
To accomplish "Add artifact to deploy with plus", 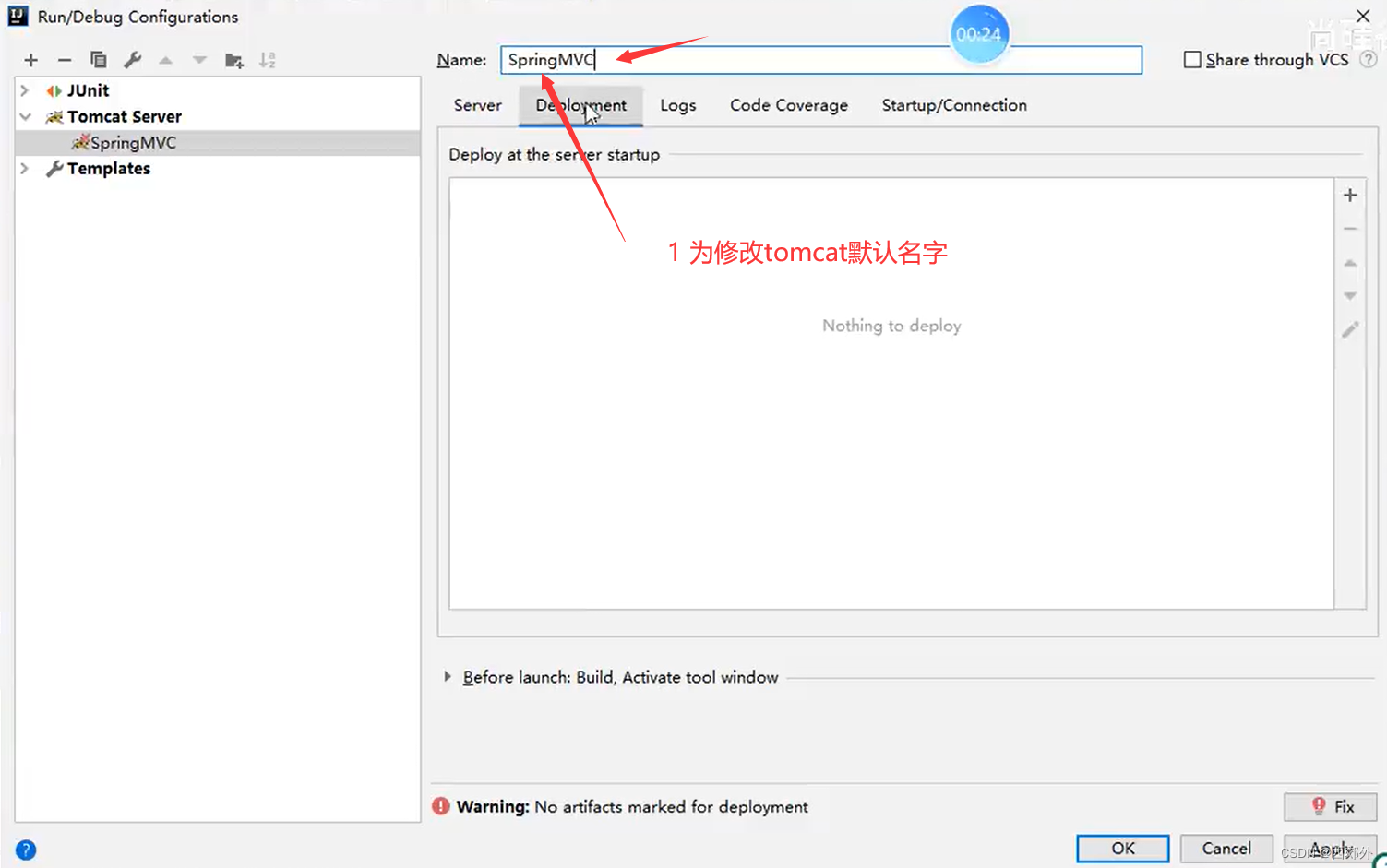I will [x=1350, y=195].
